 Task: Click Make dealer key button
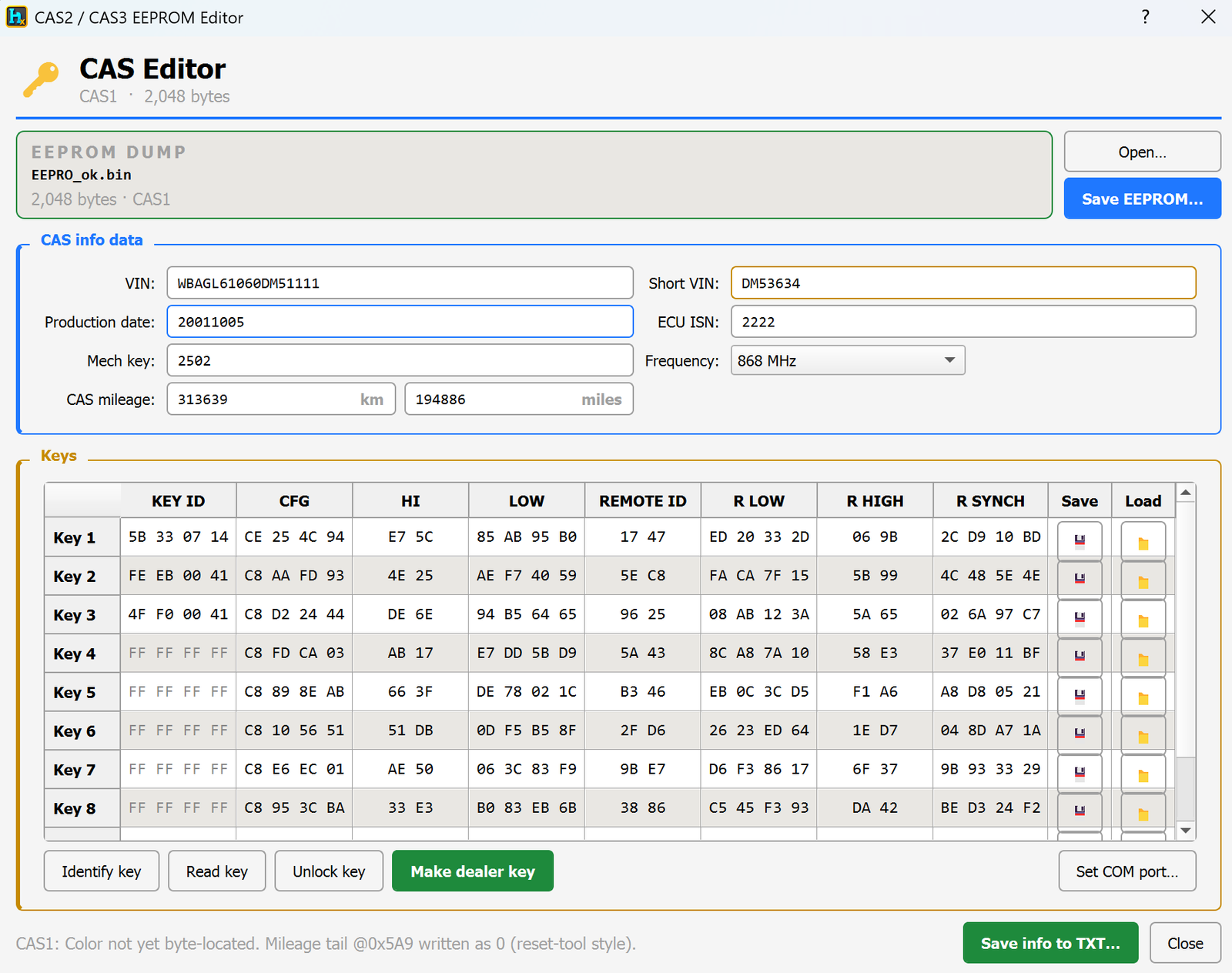(473, 871)
